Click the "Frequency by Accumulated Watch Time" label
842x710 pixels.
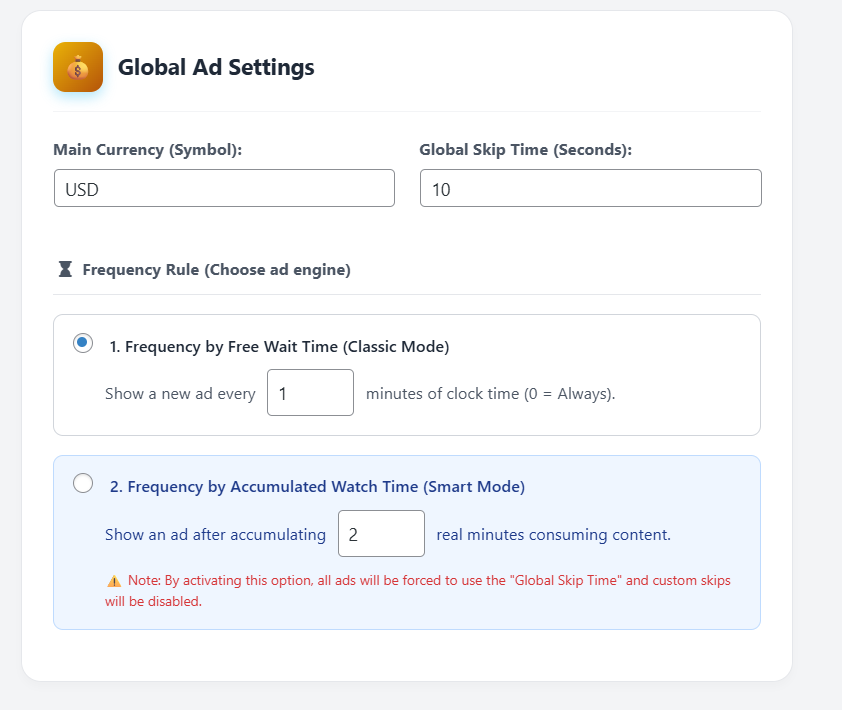pyautogui.click(x=317, y=487)
